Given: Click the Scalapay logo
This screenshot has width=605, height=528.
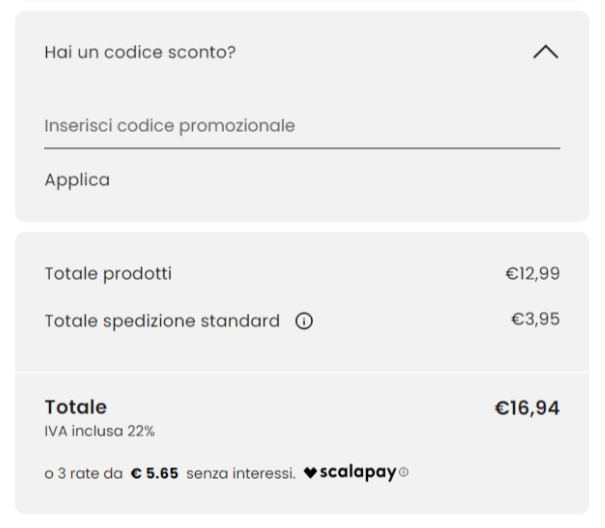Looking at the screenshot, I should point(356,473).
